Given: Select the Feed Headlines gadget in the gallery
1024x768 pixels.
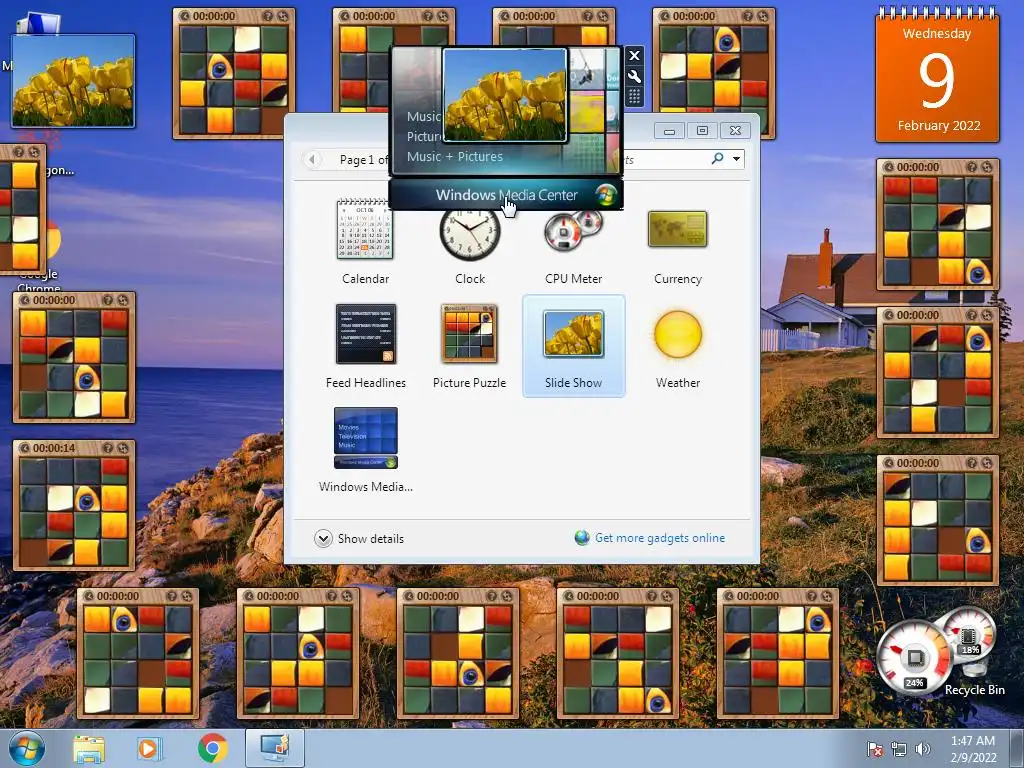Looking at the screenshot, I should pyautogui.click(x=366, y=346).
